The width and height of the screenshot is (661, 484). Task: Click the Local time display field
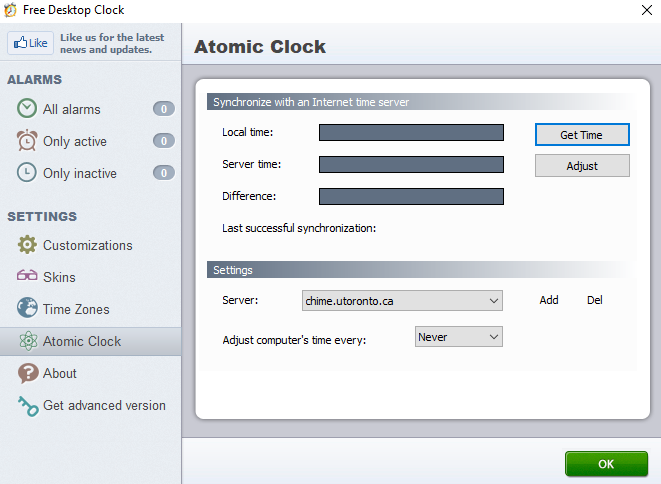point(411,132)
